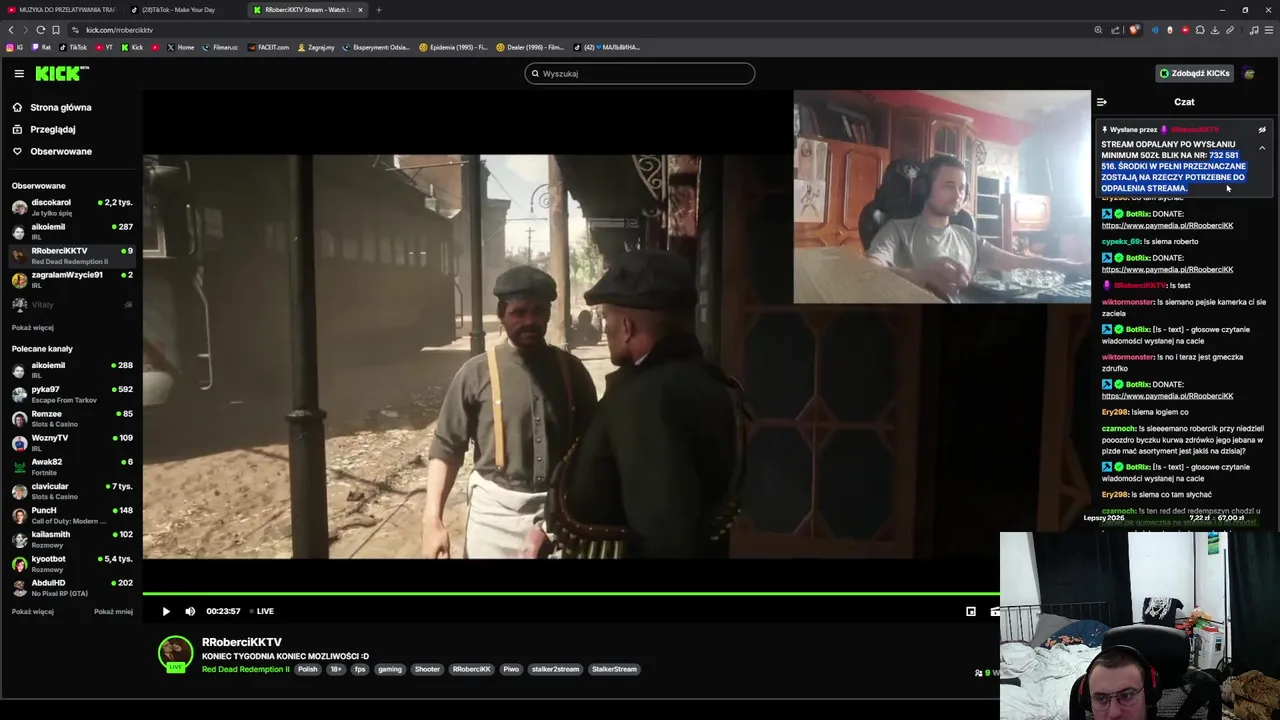Open the Zagraj.my bookmark
The height and width of the screenshot is (720, 1280).
(x=315, y=47)
